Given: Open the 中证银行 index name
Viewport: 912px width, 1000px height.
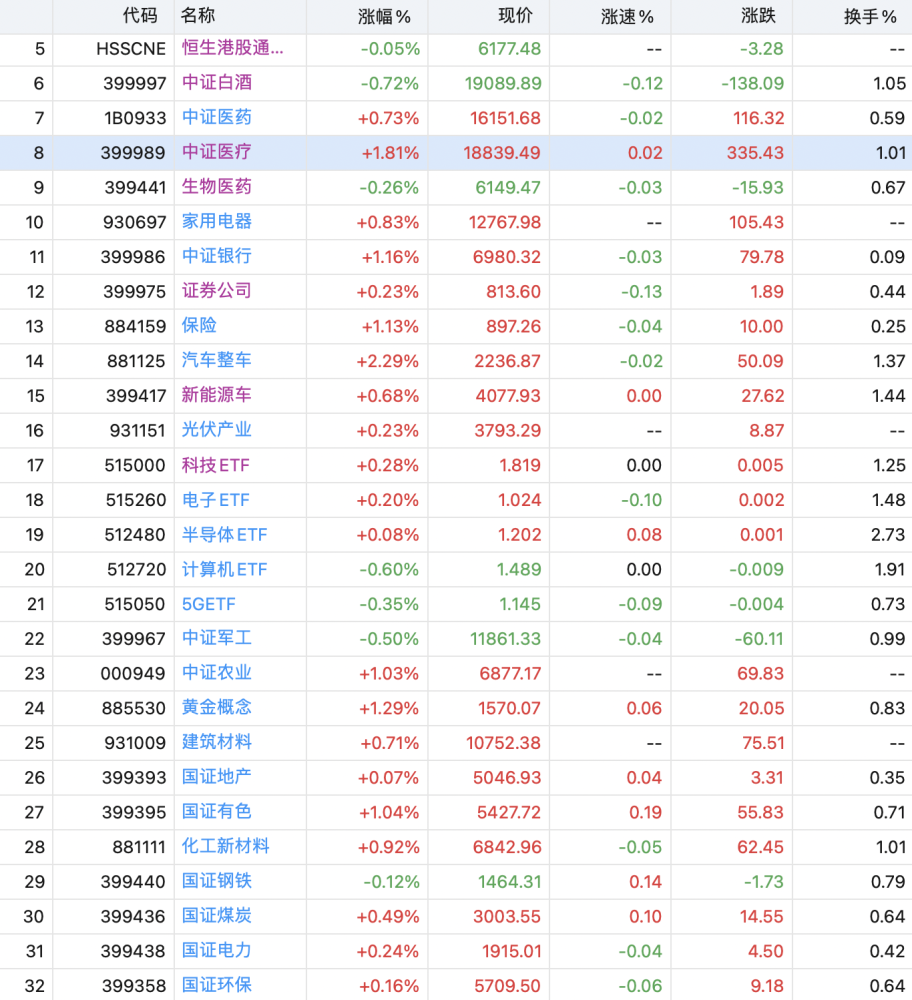Looking at the screenshot, I should 217,256.
